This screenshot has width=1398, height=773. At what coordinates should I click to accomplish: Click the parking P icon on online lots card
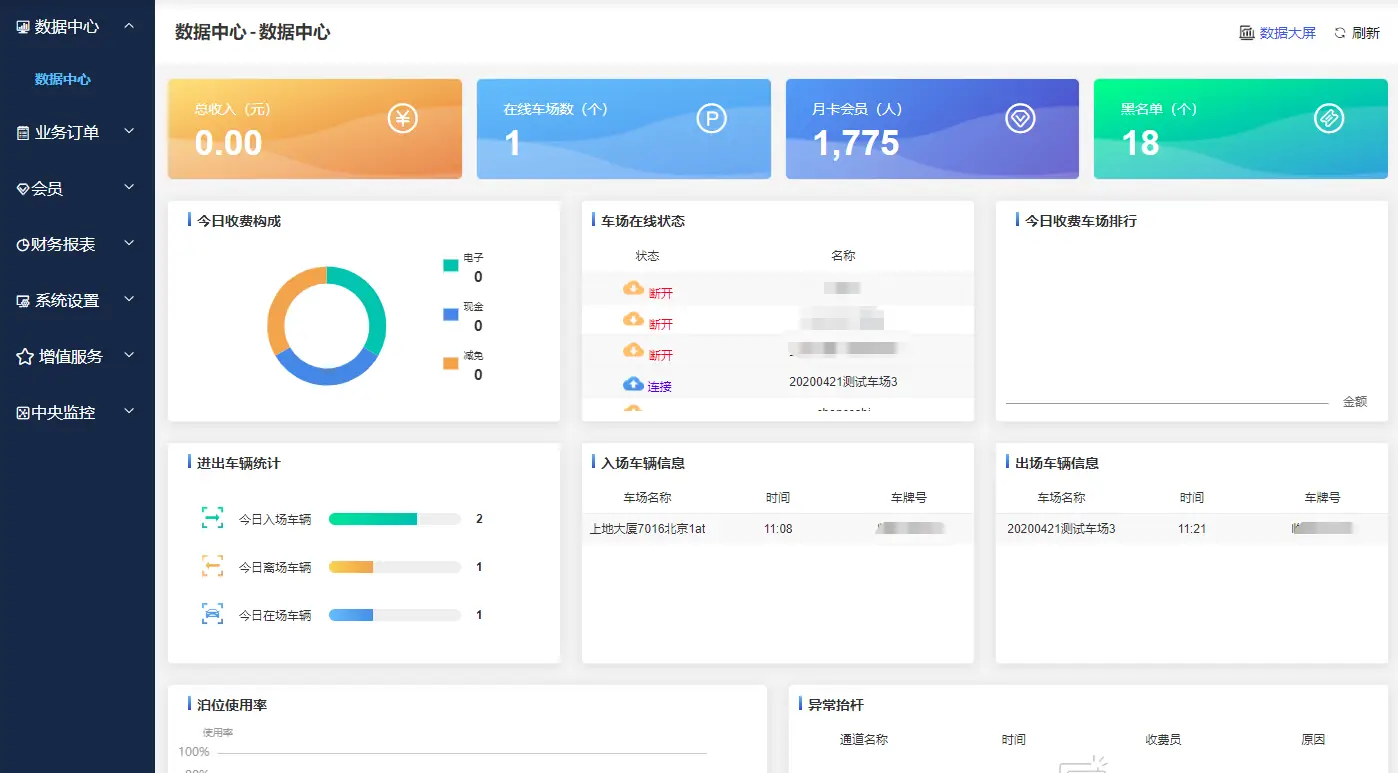(711, 120)
